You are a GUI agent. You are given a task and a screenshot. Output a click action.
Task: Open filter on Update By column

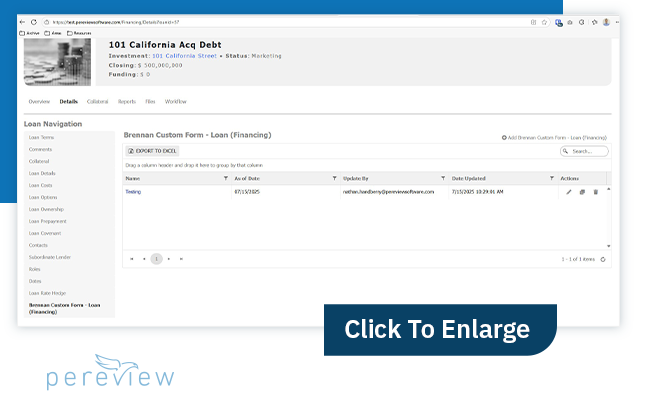click(x=443, y=178)
